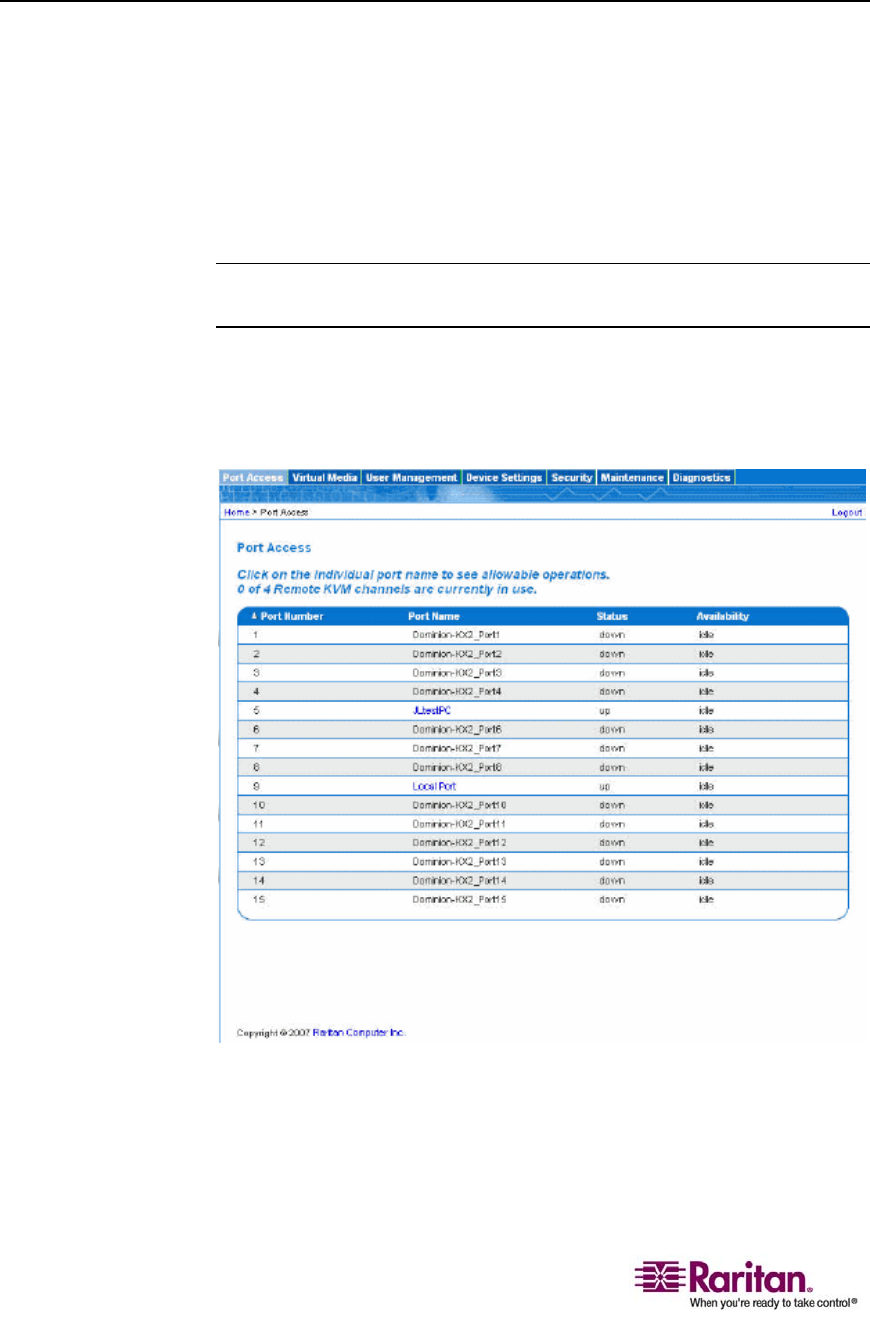Sort by the Status column header
This screenshot has height=1322, width=870.
pyautogui.click(x=611, y=617)
